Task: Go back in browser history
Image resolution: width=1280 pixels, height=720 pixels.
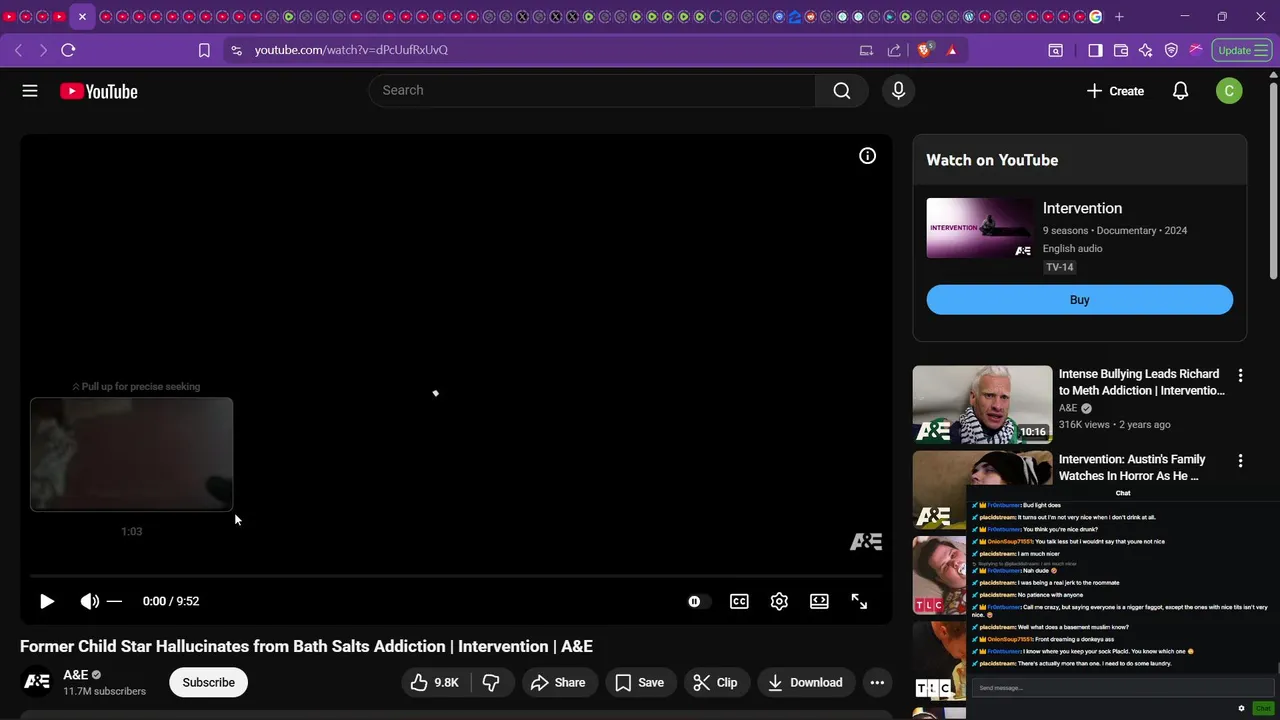Action: [18, 50]
